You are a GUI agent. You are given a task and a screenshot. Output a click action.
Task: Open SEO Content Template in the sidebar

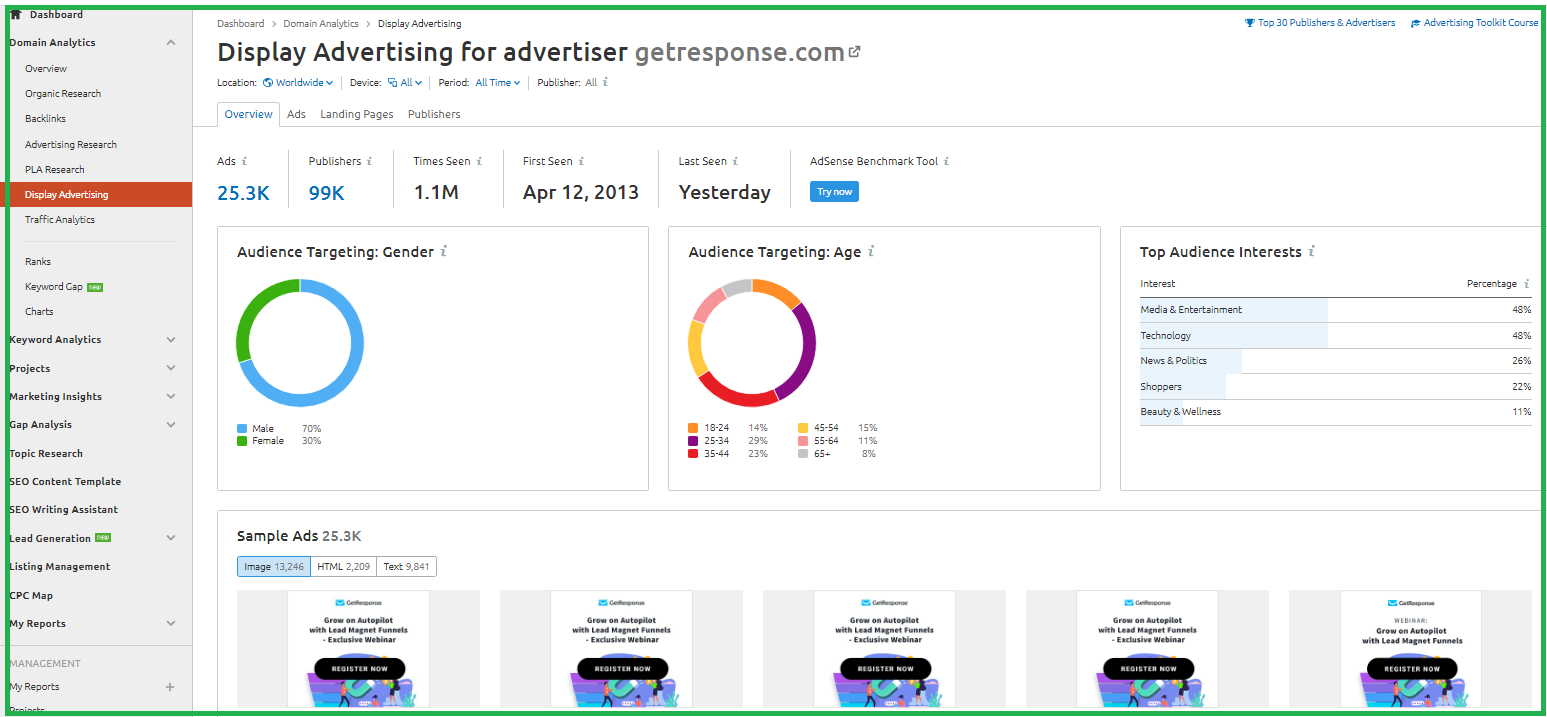click(x=65, y=482)
